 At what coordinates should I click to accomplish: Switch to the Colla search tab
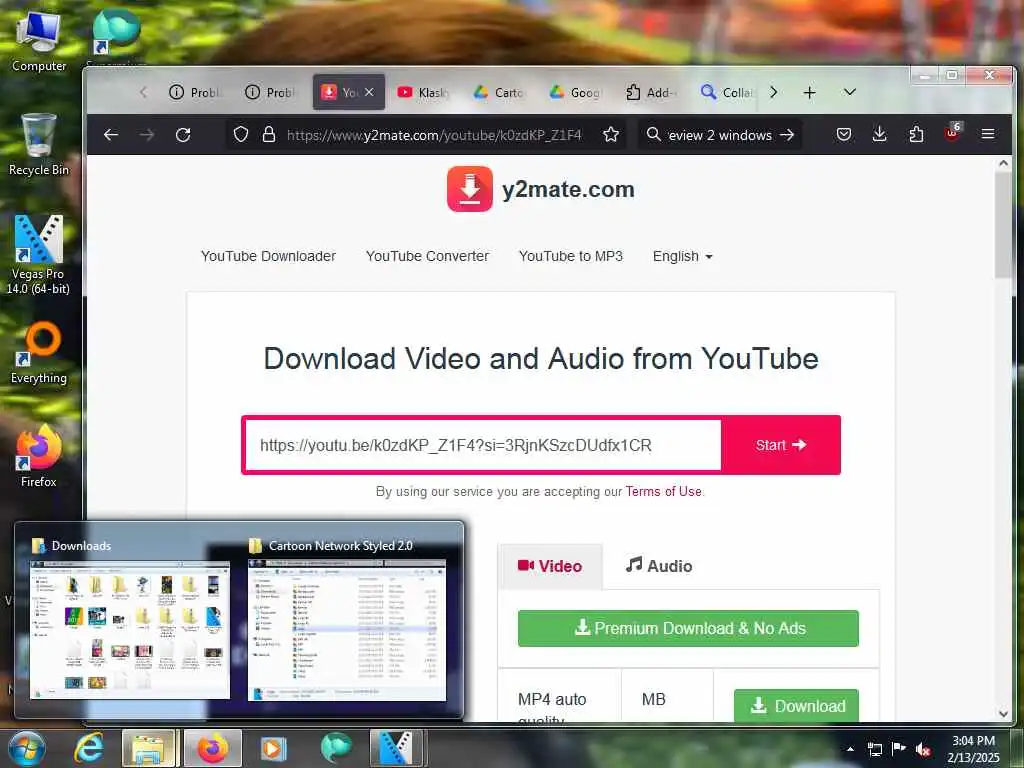(726, 93)
